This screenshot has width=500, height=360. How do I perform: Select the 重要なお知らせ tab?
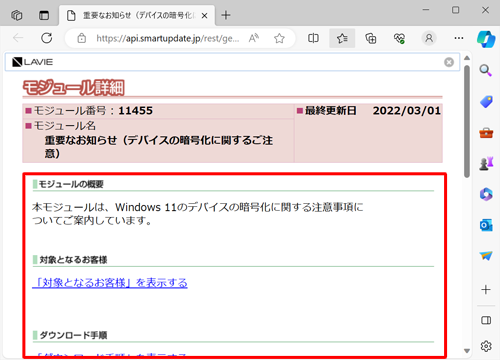click(x=137, y=15)
